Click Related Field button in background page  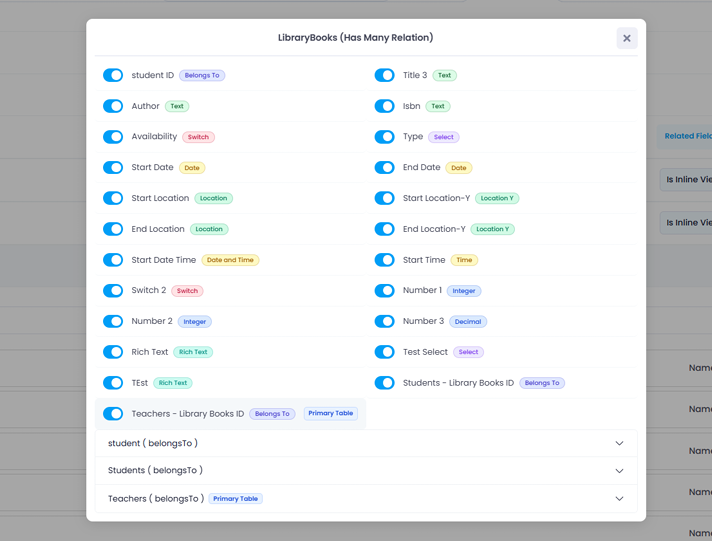(x=685, y=136)
